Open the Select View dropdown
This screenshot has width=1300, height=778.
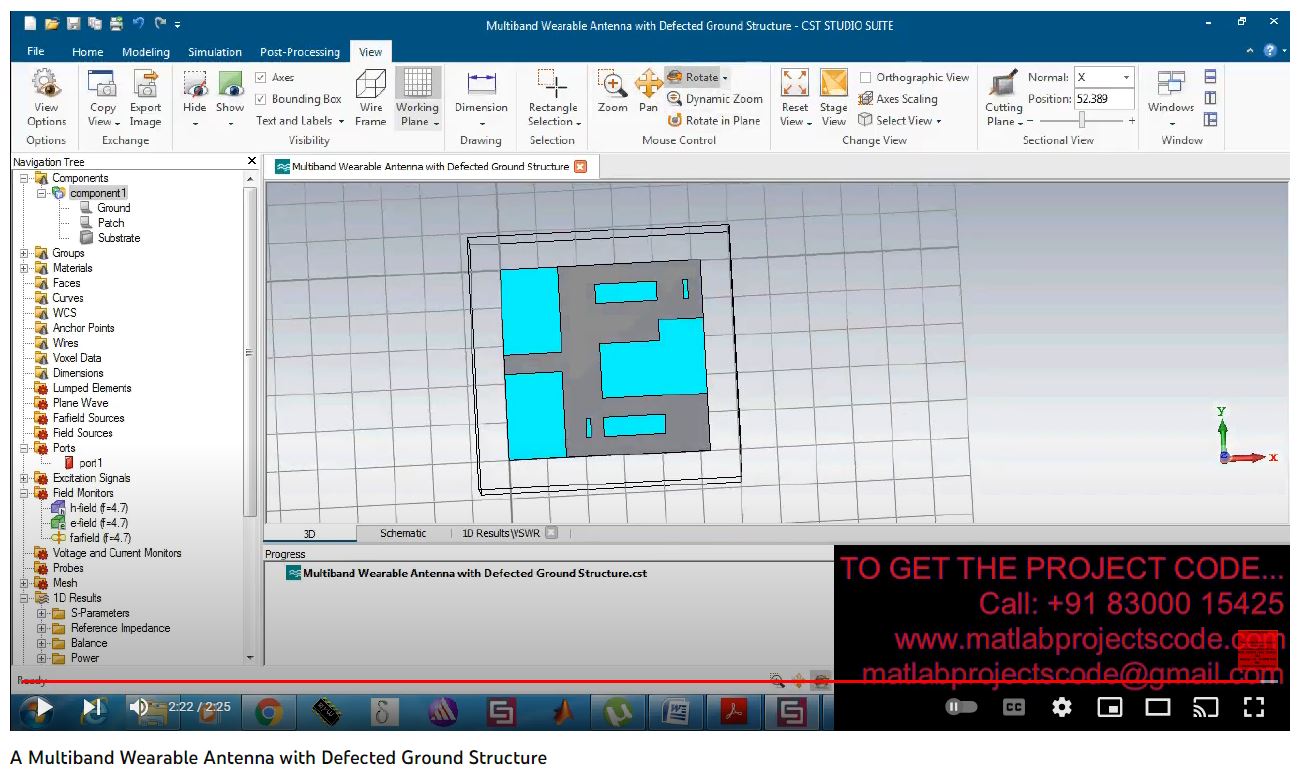[x=900, y=120]
